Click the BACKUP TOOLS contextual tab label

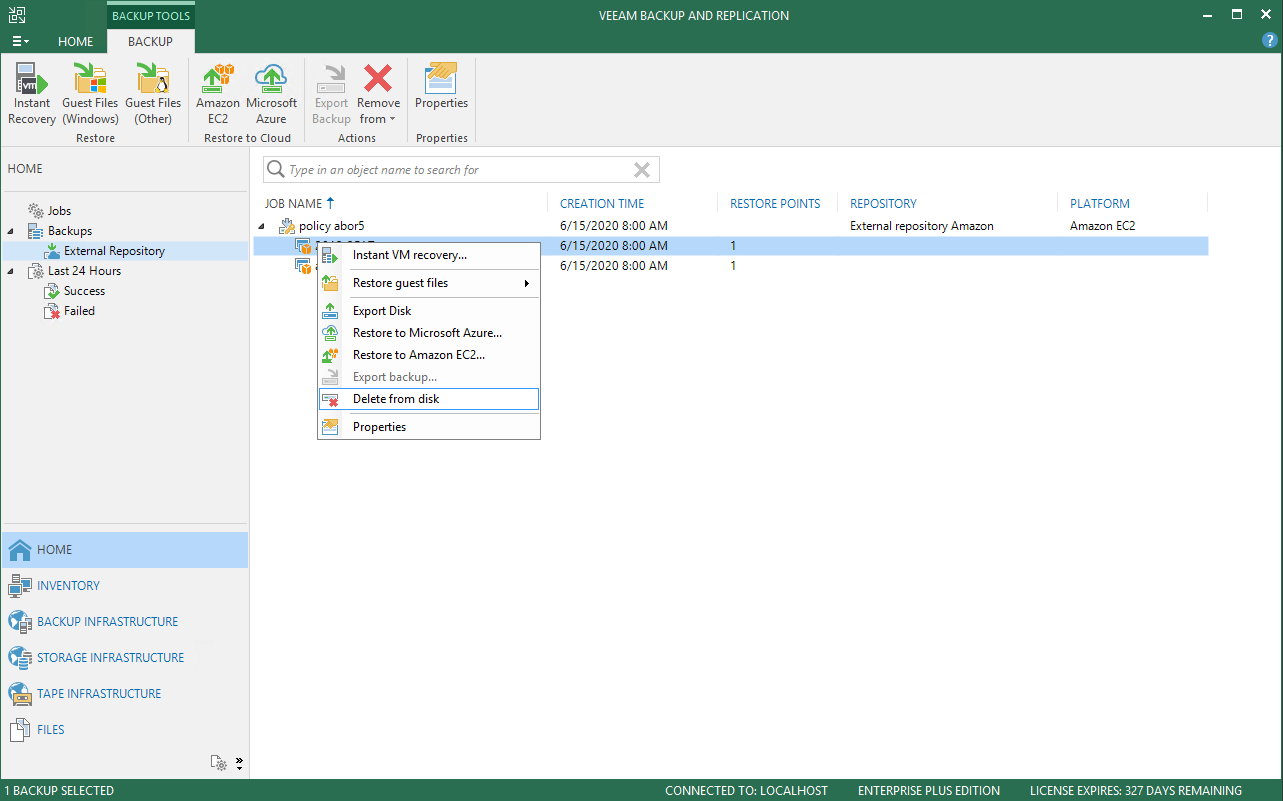[x=151, y=16]
